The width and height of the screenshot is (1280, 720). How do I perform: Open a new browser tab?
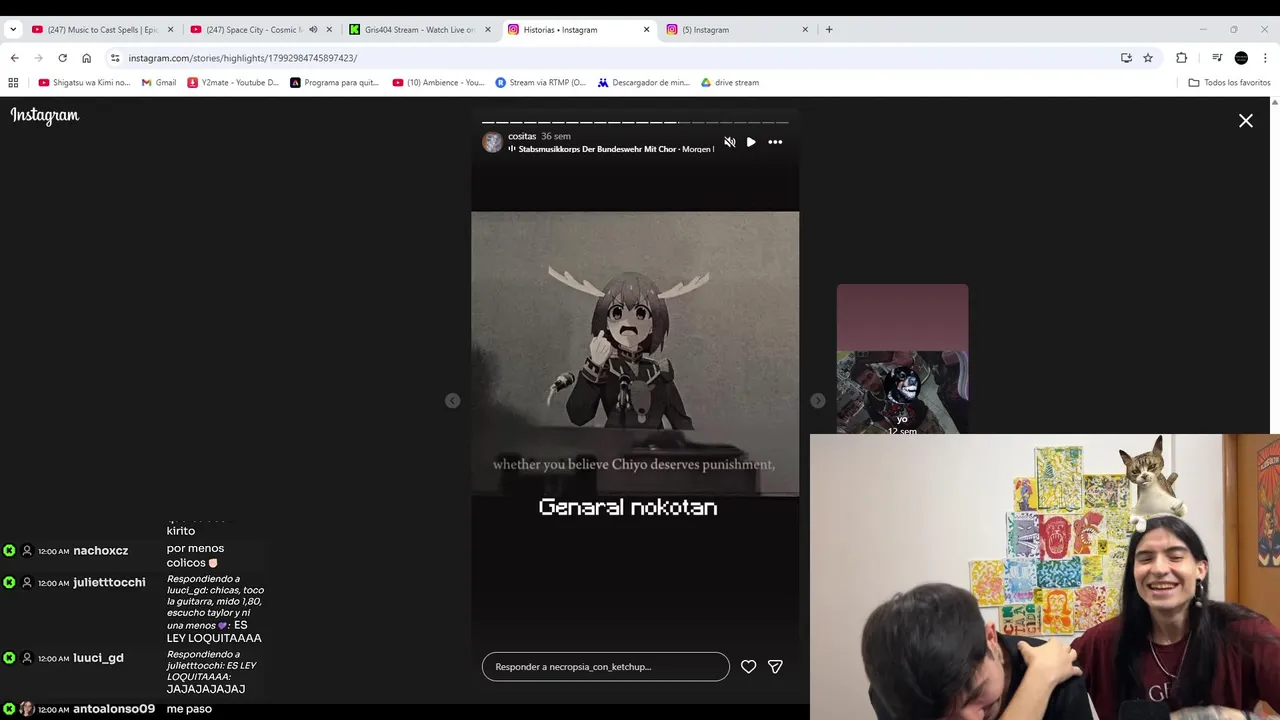tap(829, 29)
